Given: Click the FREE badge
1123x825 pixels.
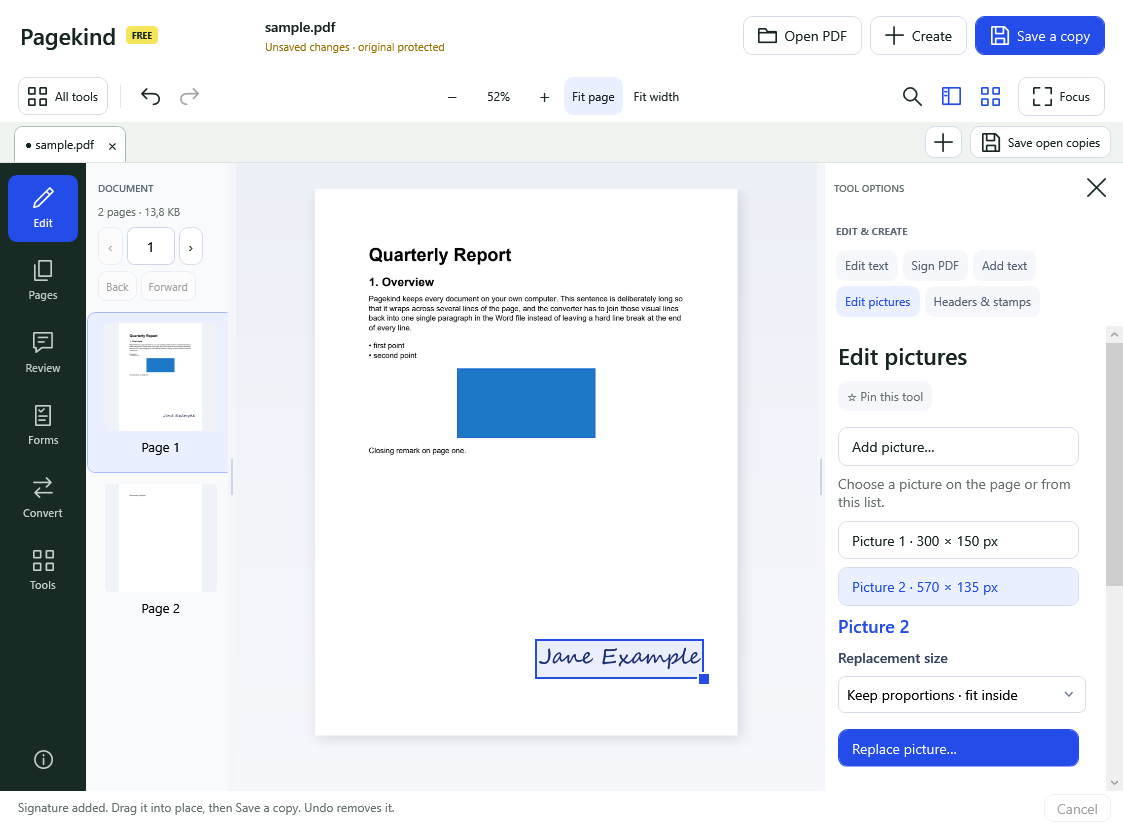Looking at the screenshot, I should pyautogui.click(x=142, y=35).
